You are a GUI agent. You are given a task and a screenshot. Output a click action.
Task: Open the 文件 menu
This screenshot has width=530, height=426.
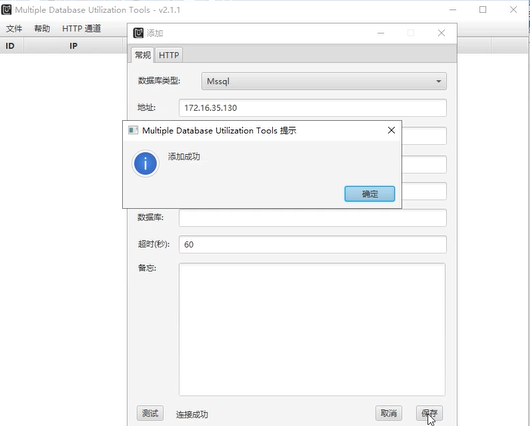(14, 28)
